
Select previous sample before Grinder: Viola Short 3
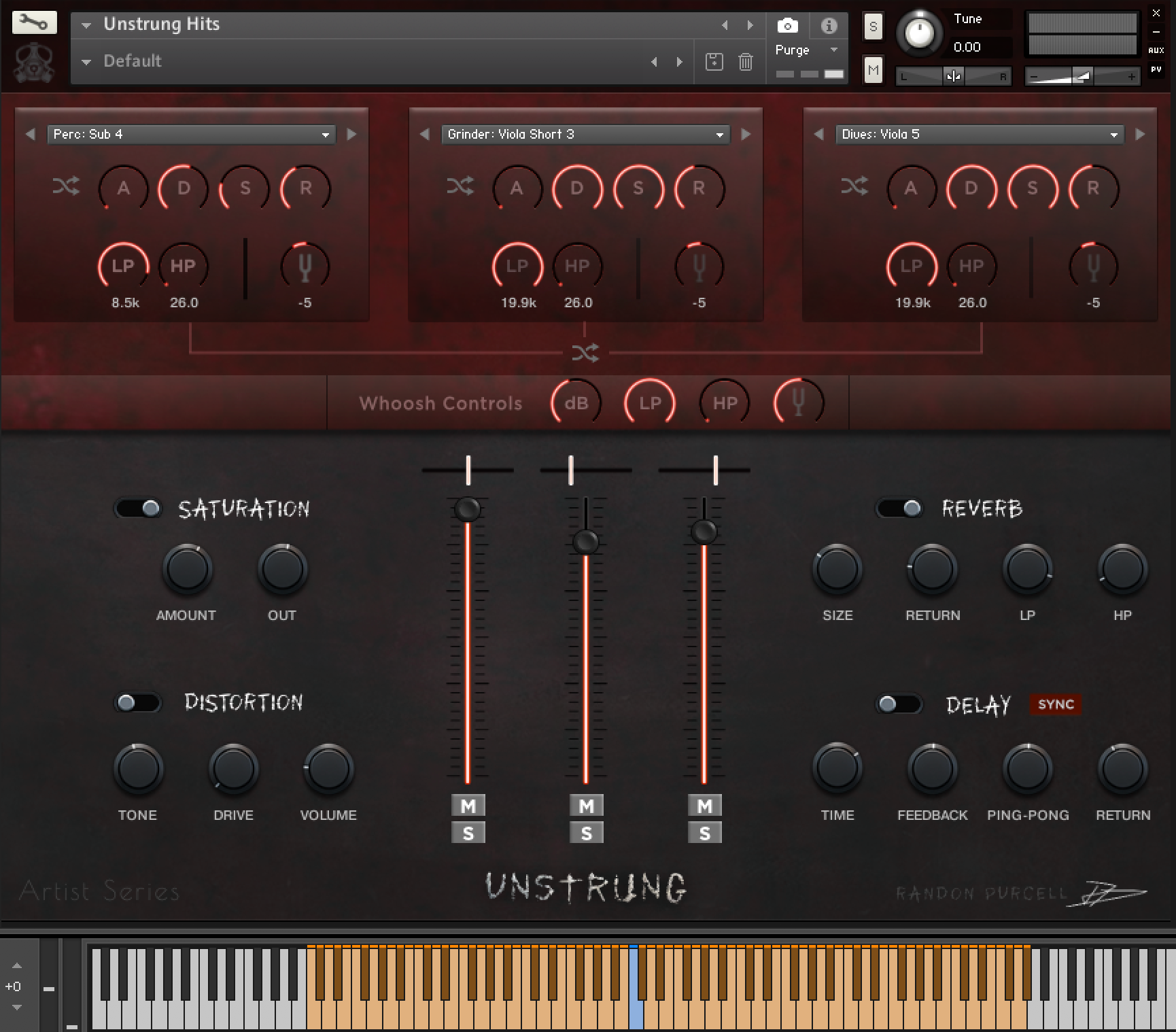(x=425, y=135)
